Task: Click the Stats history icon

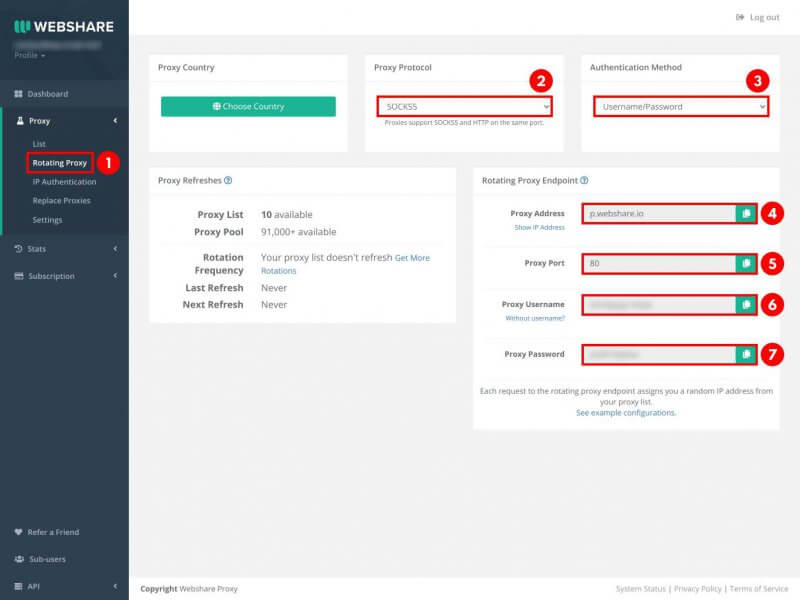Action: (18, 248)
